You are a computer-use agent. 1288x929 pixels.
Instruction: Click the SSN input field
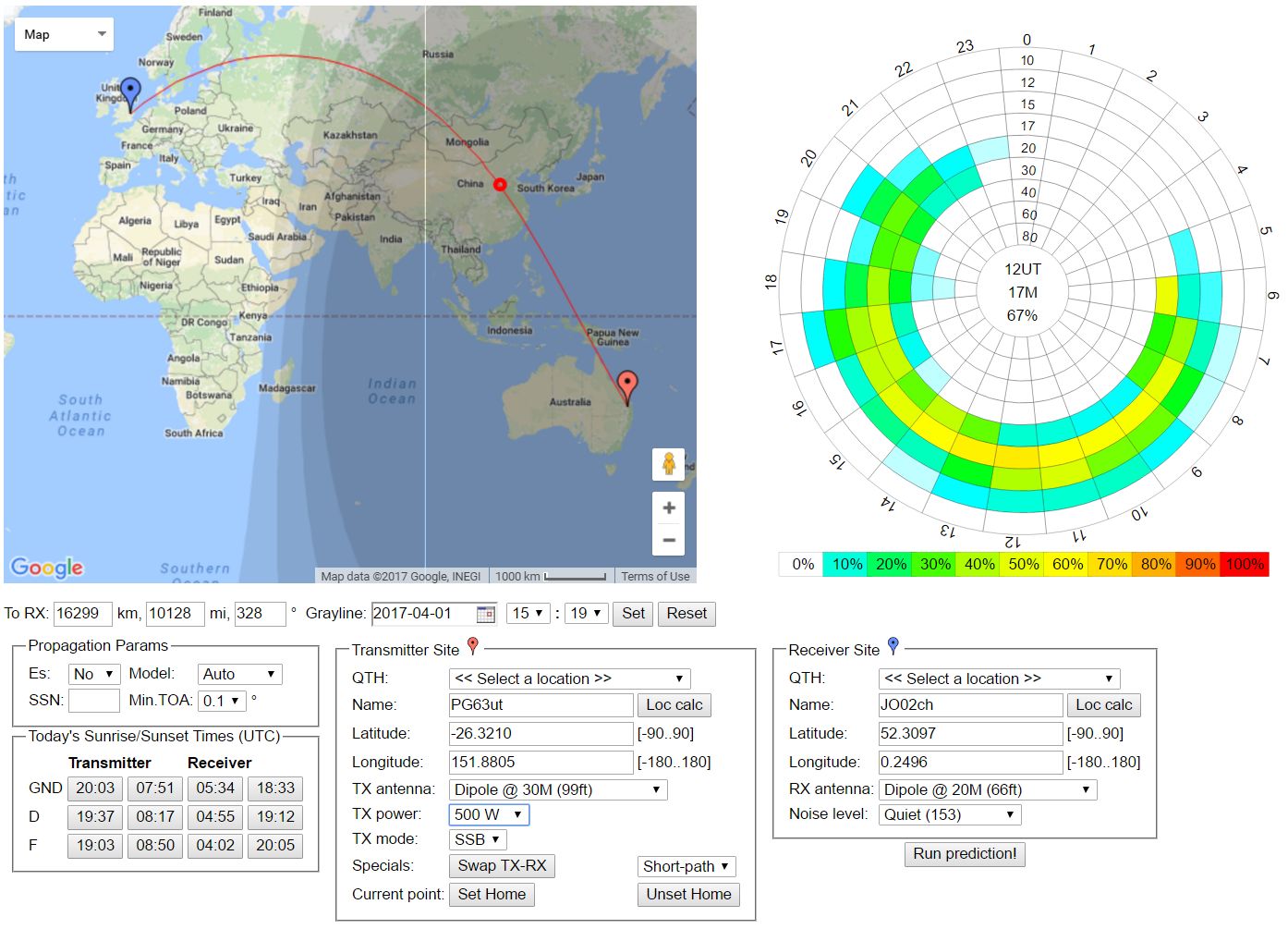click(x=94, y=701)
